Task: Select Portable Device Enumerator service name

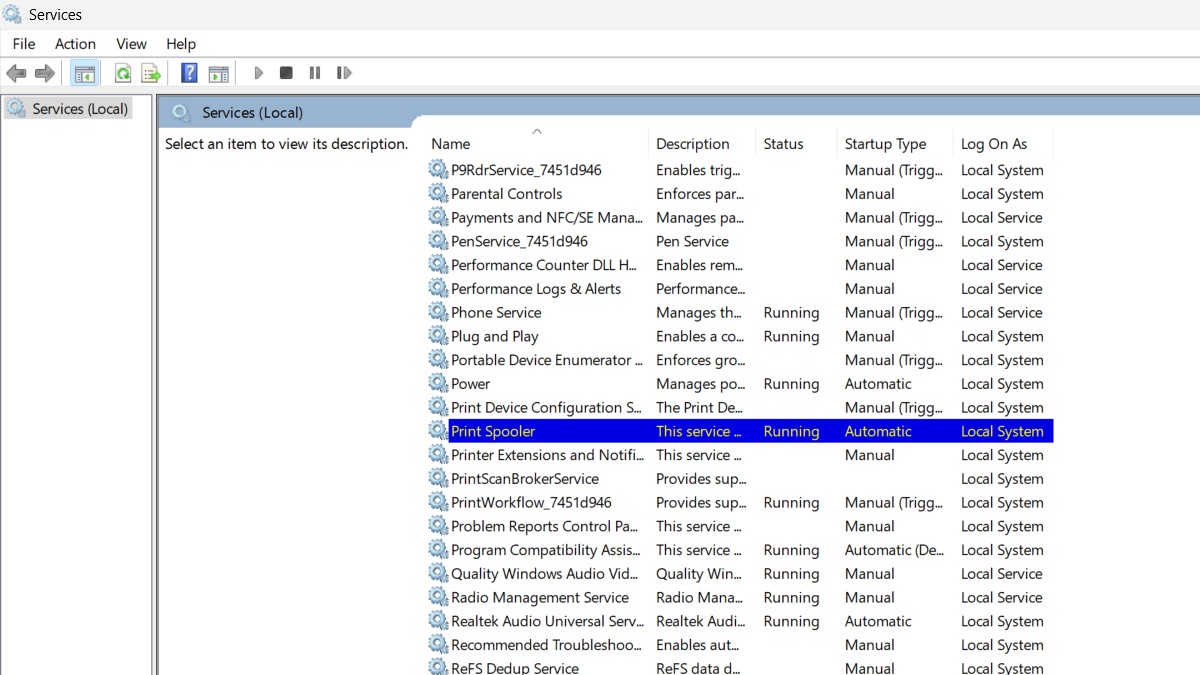Action: point(547,360)
